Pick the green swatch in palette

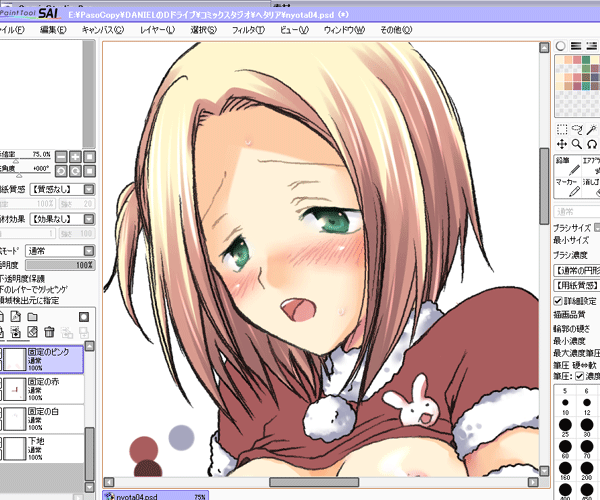[x=586, y=60]
